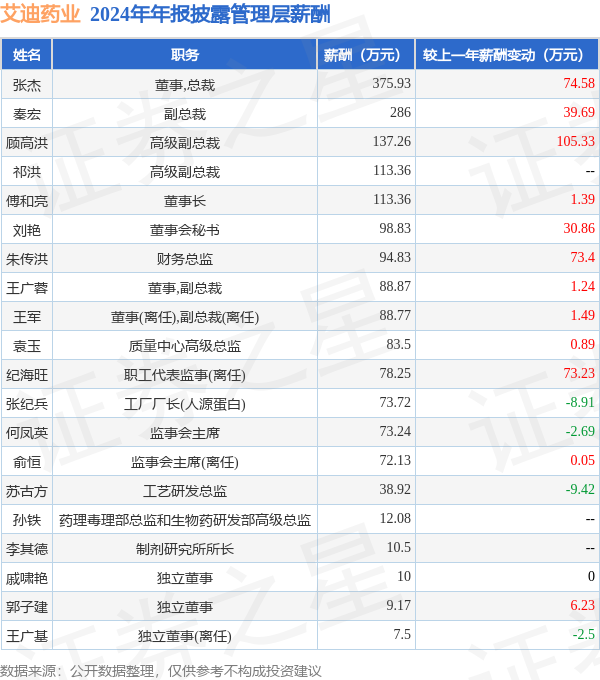Click the salary value 286

point(400,112)
